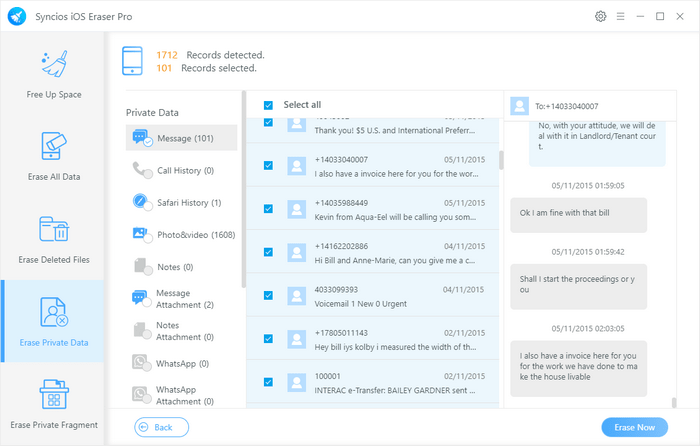Screen dimensions: 700x446
Task: Click the message list scrollbar thumb
Action: [x=501, y=160]
